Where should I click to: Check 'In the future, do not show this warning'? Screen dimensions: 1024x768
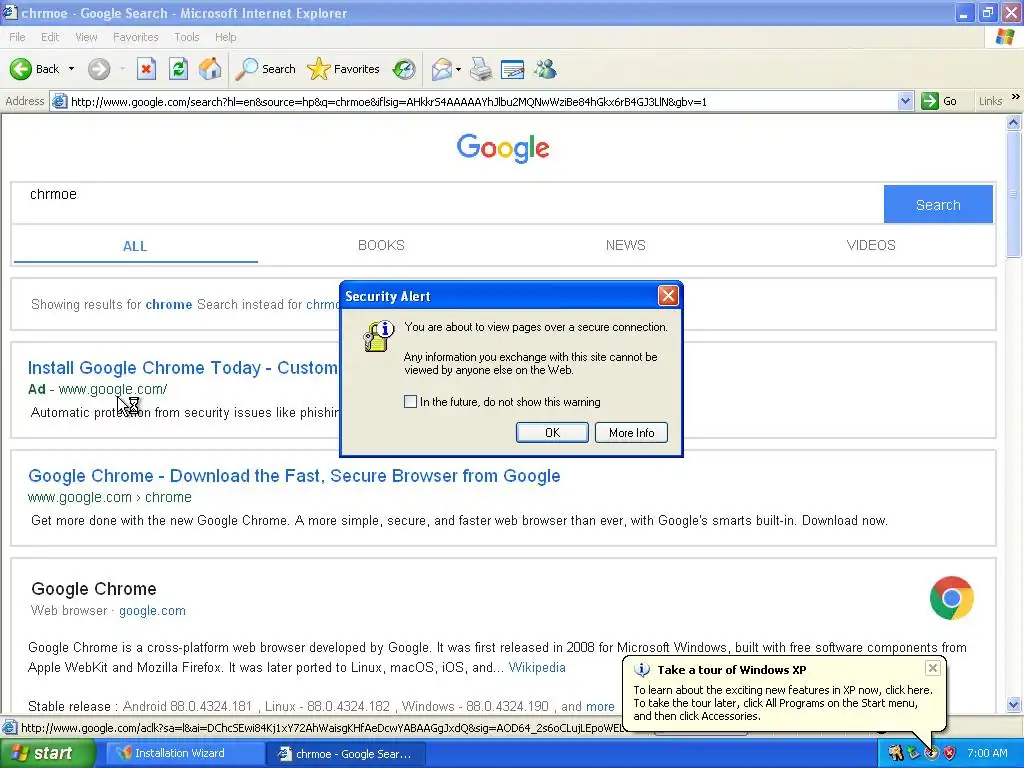410,402
